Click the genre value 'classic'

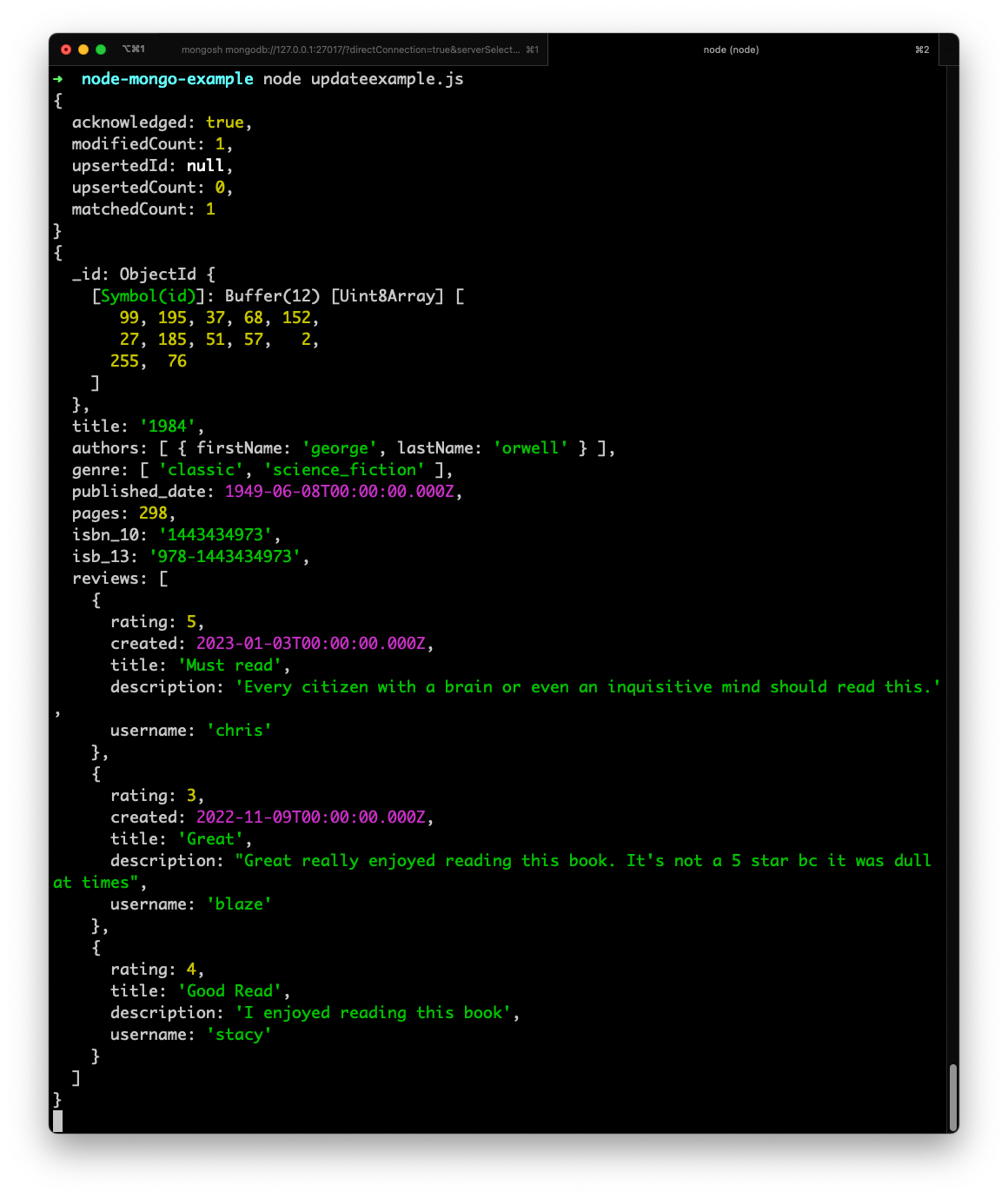point(201,470)
